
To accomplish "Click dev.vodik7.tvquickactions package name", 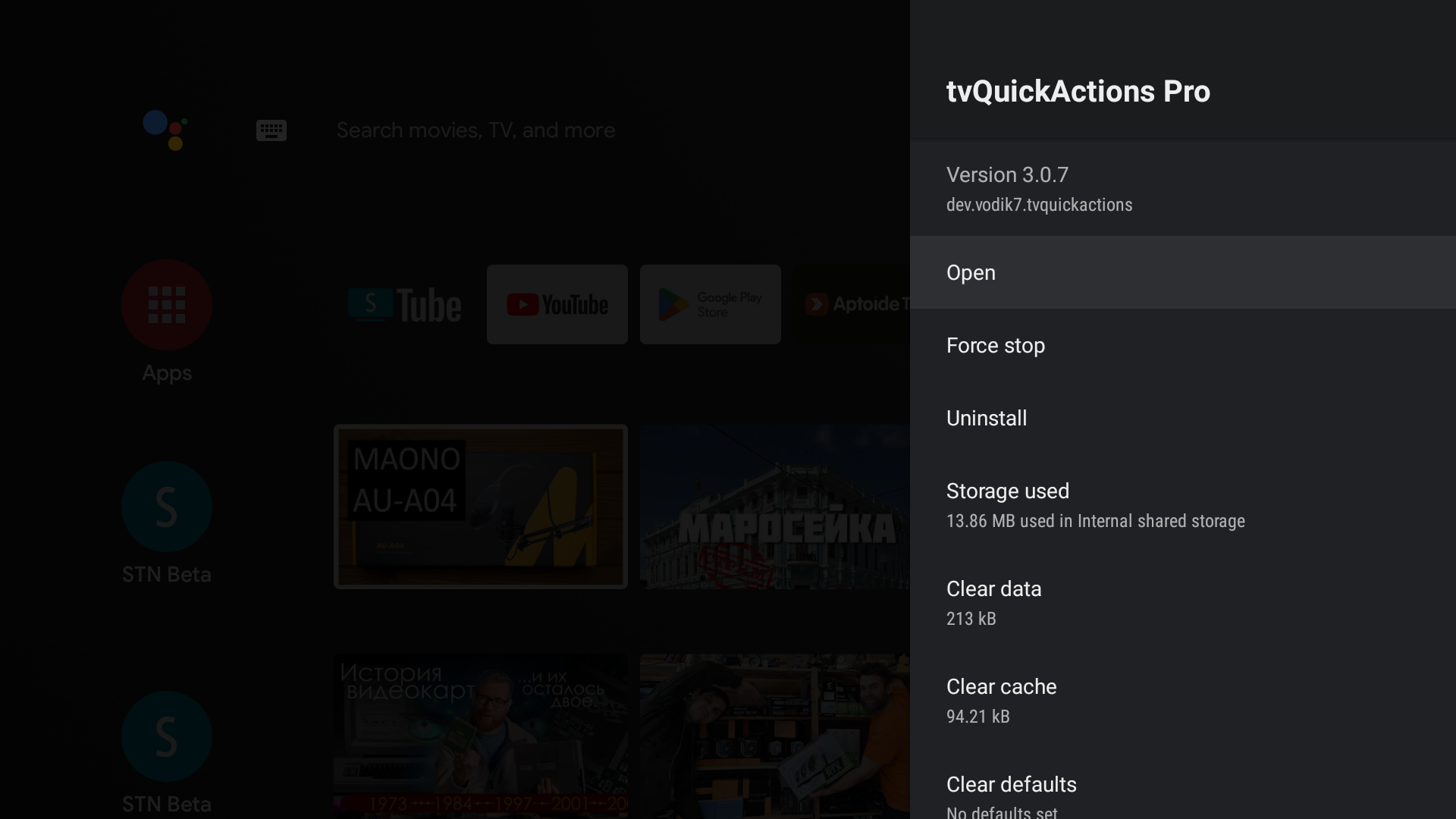I will tap(1039, 205).
